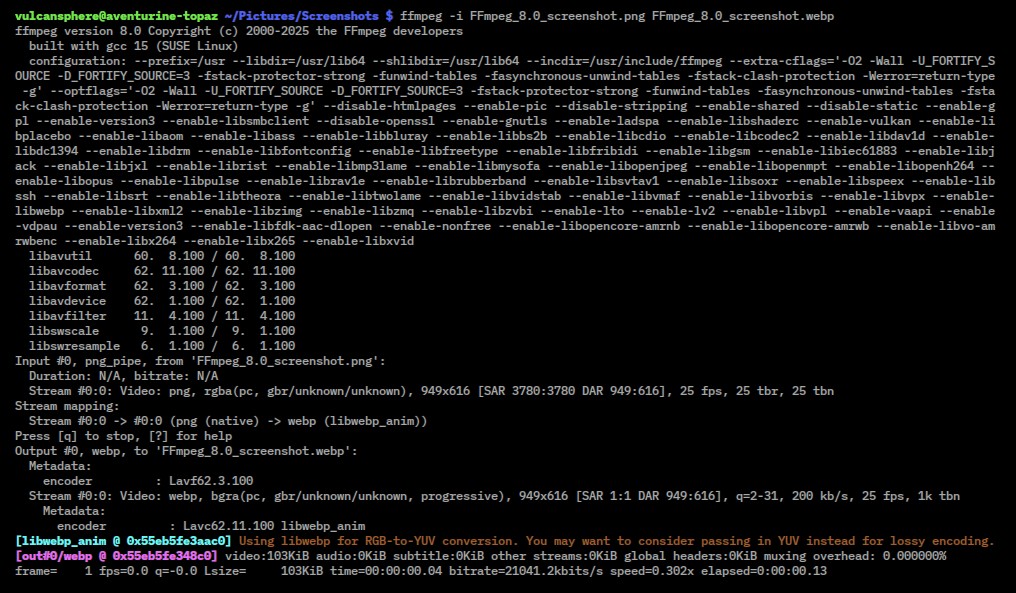Click the encoder 'Lavc62.11.100 libwebp_anim' line
The image size is (1016, 593).
211,526
